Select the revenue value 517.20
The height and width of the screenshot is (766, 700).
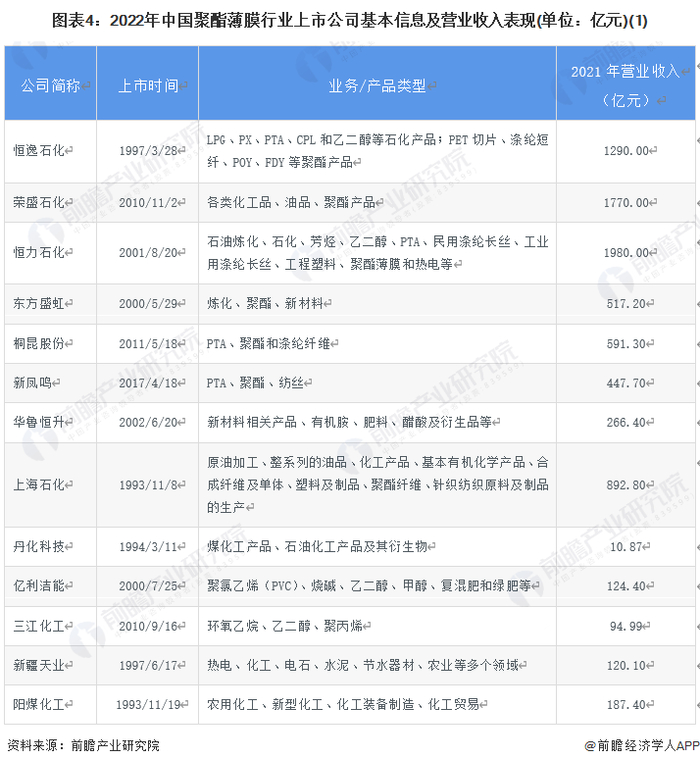[x=626, y=303]
